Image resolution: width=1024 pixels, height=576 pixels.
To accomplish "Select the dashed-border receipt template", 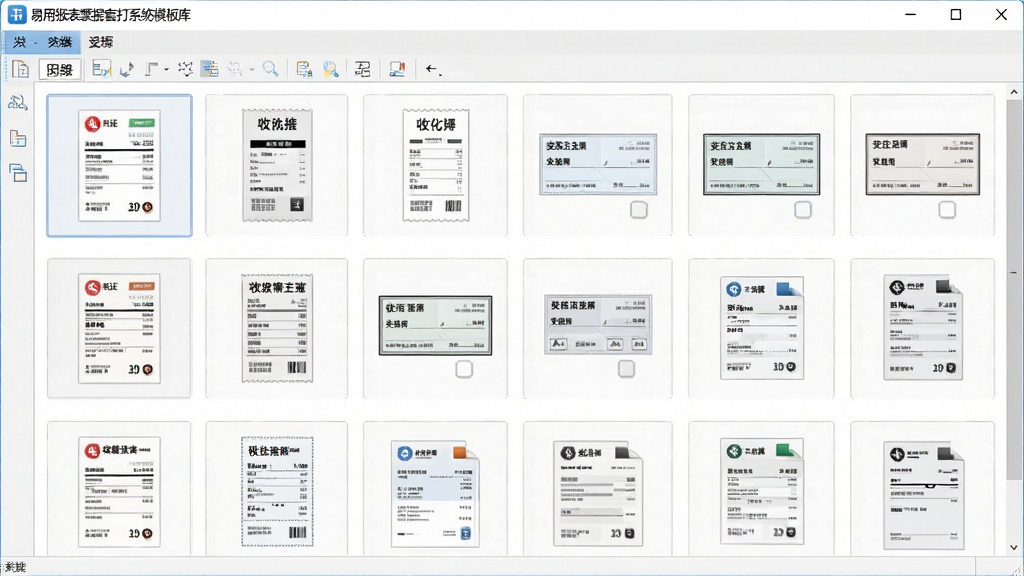I will [277, 491].
